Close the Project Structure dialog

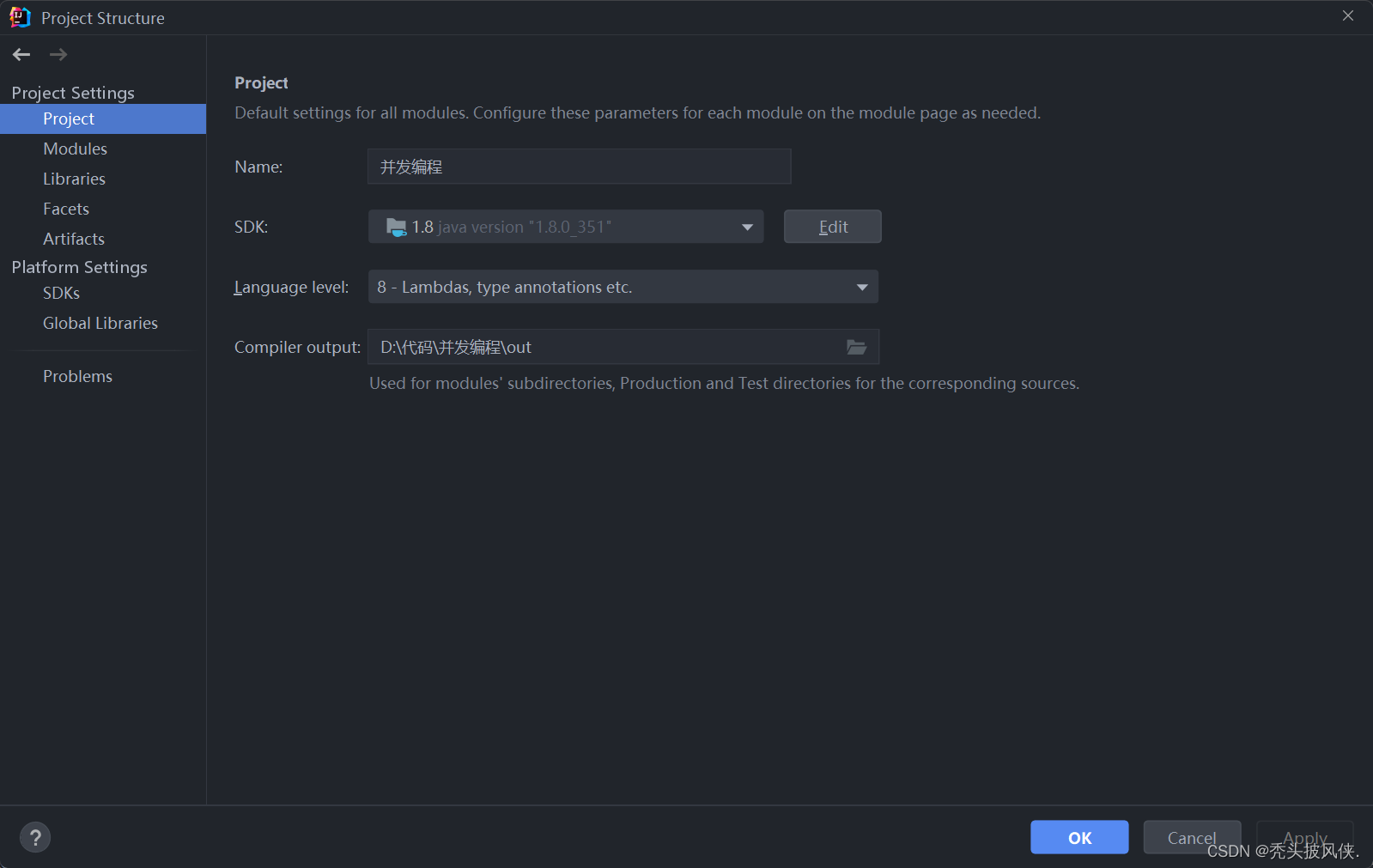(1348, 15)
